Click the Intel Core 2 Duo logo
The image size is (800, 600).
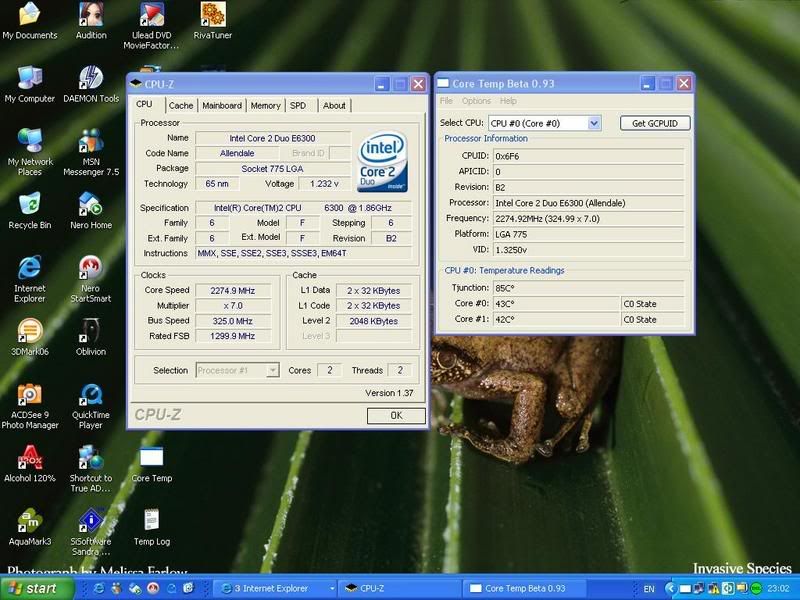pyautogui.click(x=382, y=161)
